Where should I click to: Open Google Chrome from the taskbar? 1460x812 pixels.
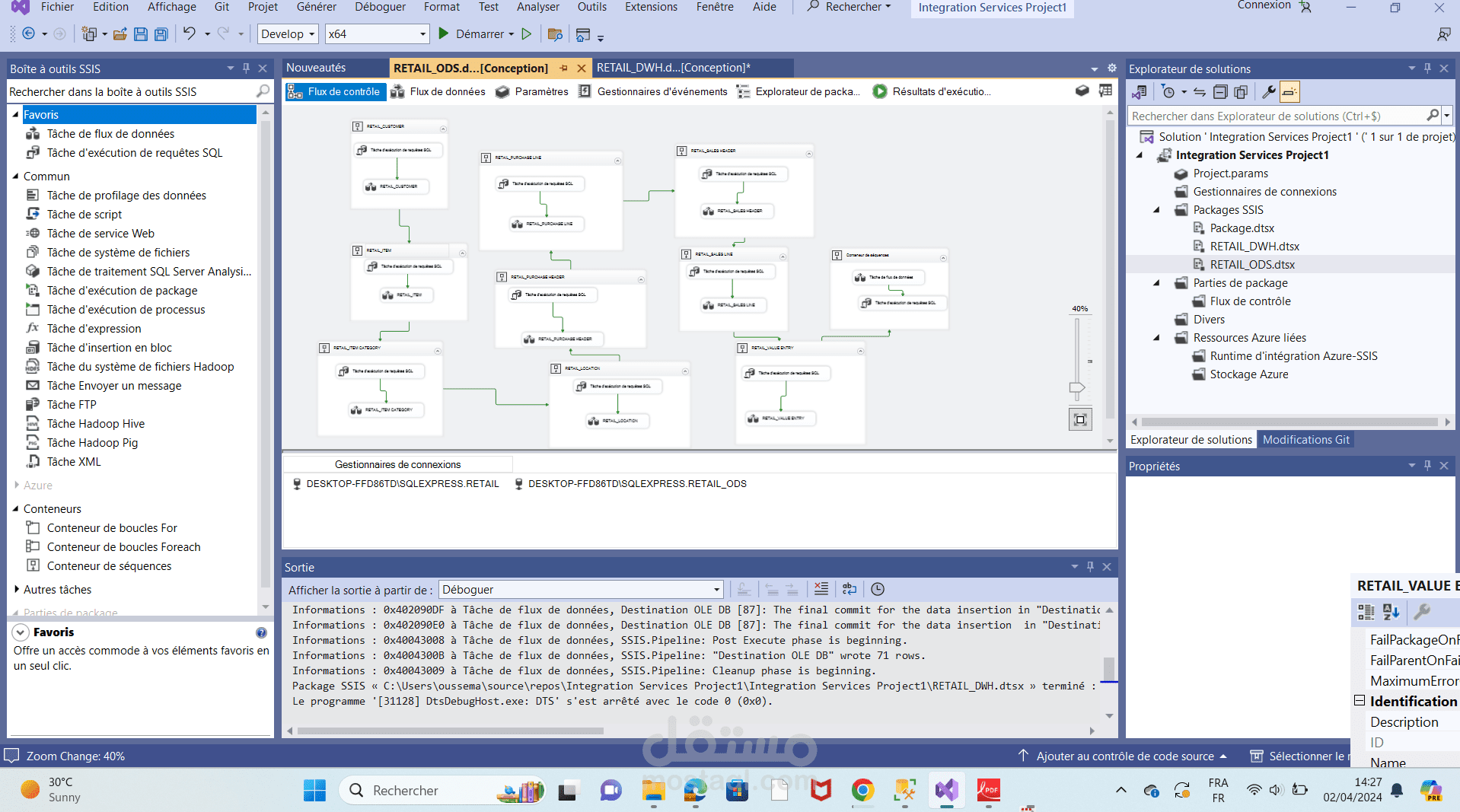(x=862, y=791)
